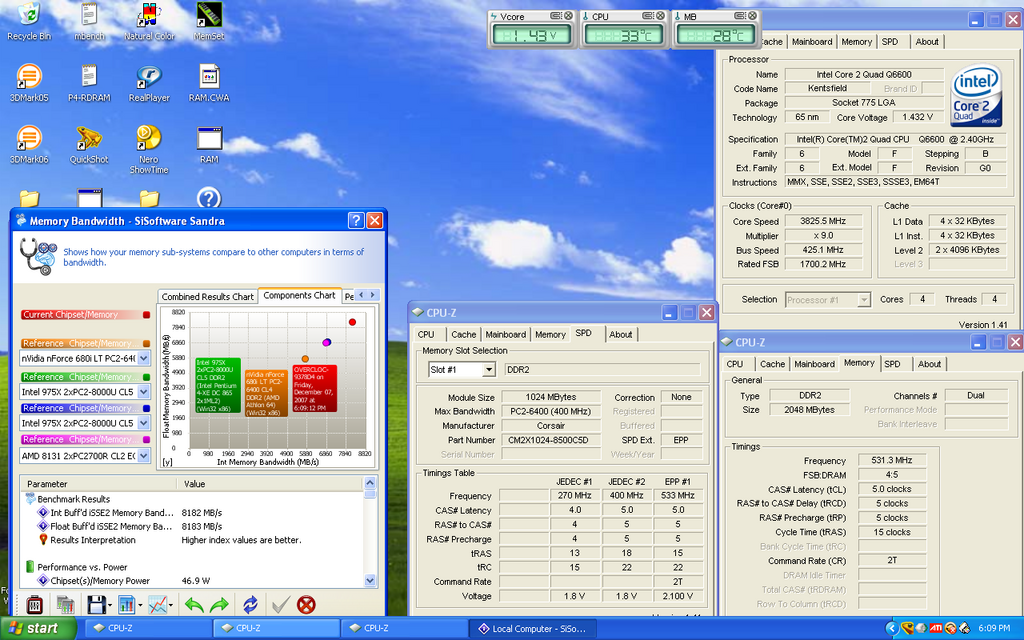
Task: Toggle the orange Reference Chipset/Memory box
Action: tap(146, 344)
